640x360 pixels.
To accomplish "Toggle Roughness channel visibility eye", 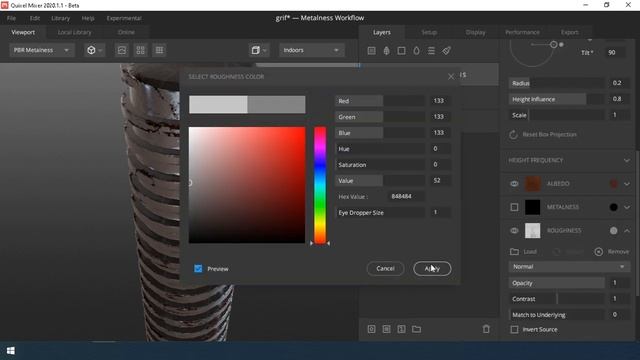I will [514, 231].
